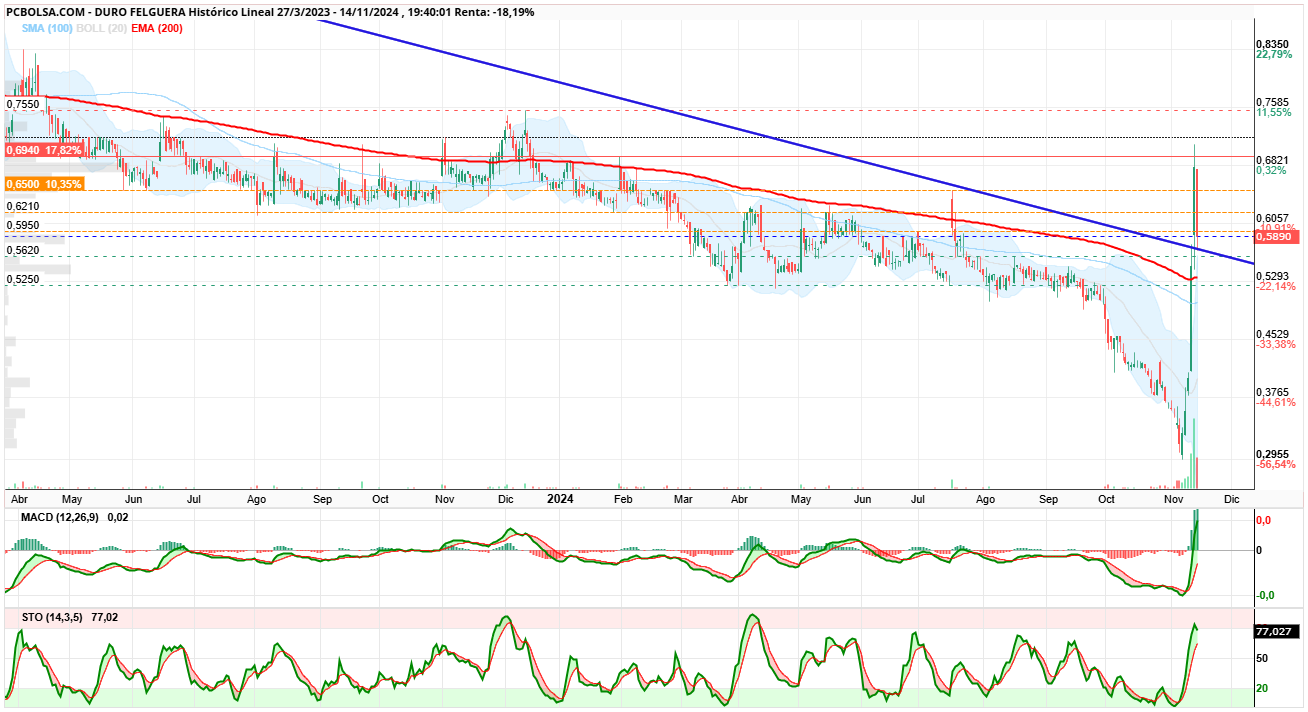This screenshot has height=712, width=1308.
Task: Click the 2024 year label on time axis
Action: click(560, 498)
